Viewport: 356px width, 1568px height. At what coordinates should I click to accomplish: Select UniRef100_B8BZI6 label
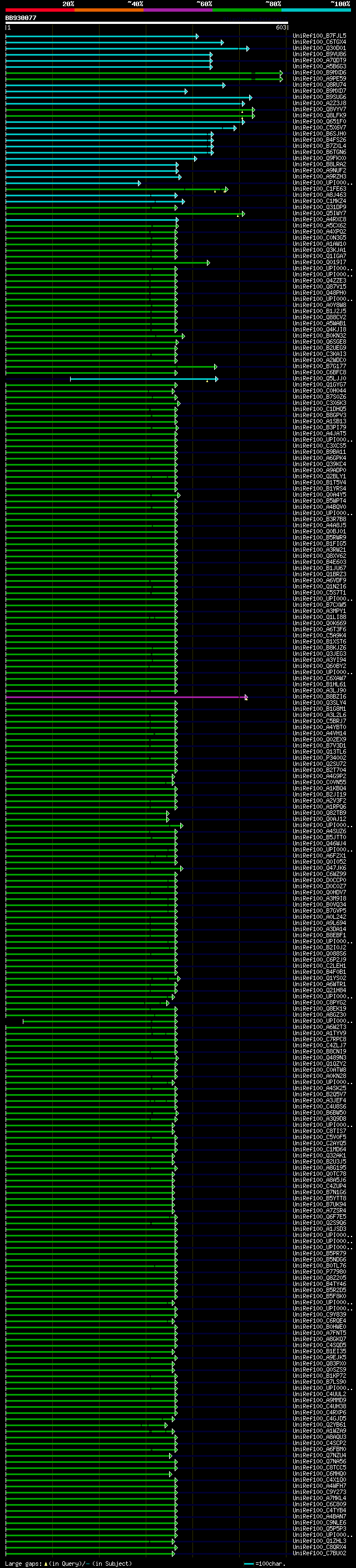pyautogui.click(x=319, y=697)
